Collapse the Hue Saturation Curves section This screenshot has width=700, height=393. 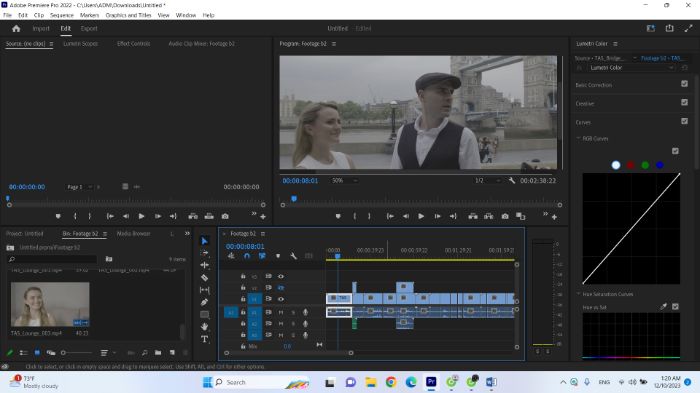coord(579,294)
